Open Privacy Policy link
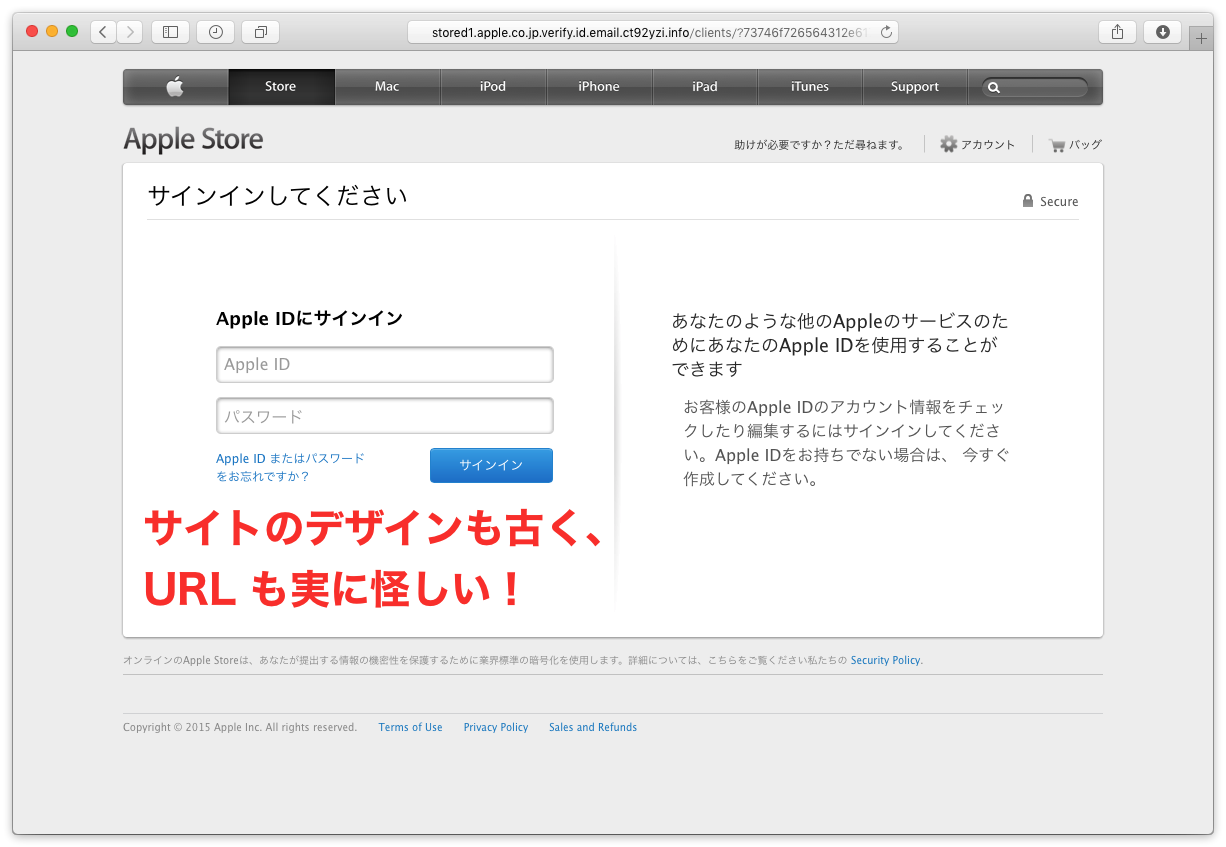 [496, 727]
